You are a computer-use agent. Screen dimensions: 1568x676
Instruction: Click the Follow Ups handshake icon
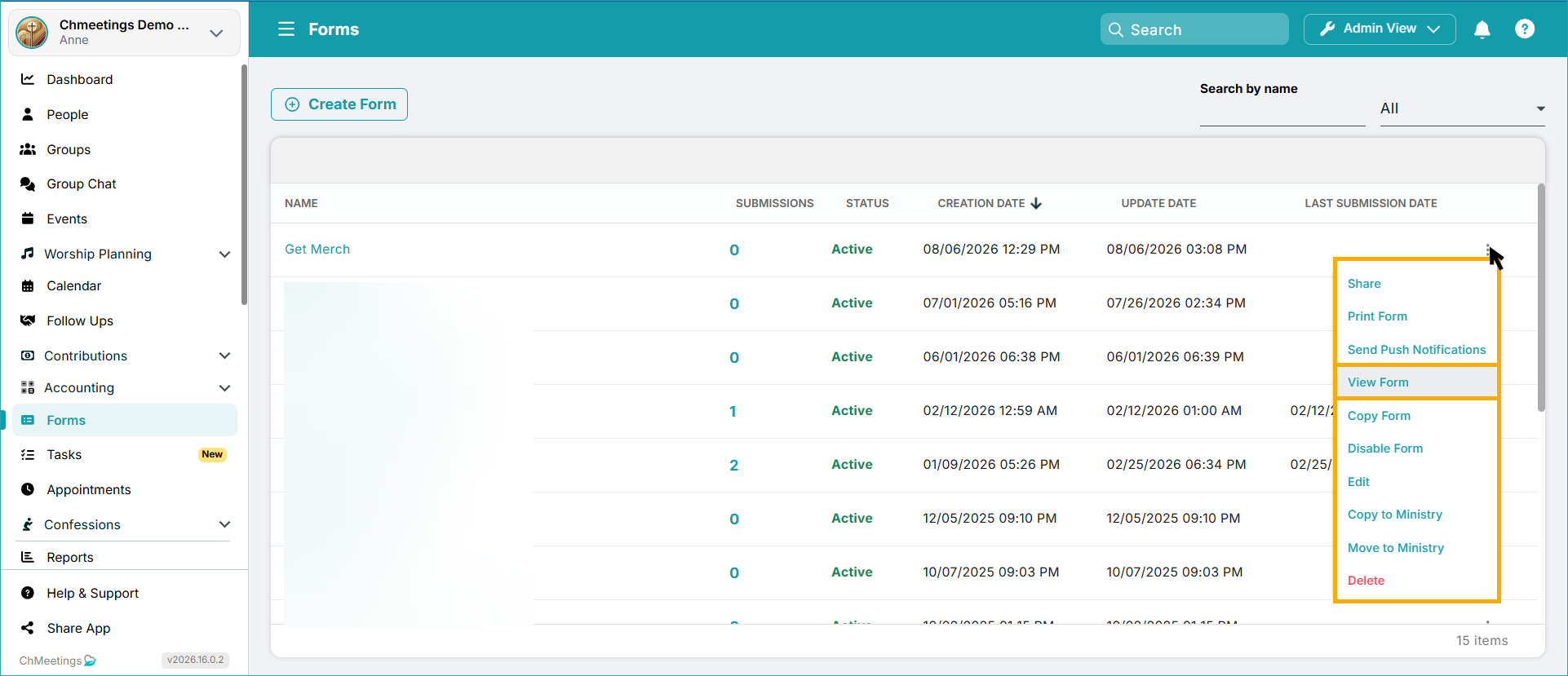click(x=28, y=320)
